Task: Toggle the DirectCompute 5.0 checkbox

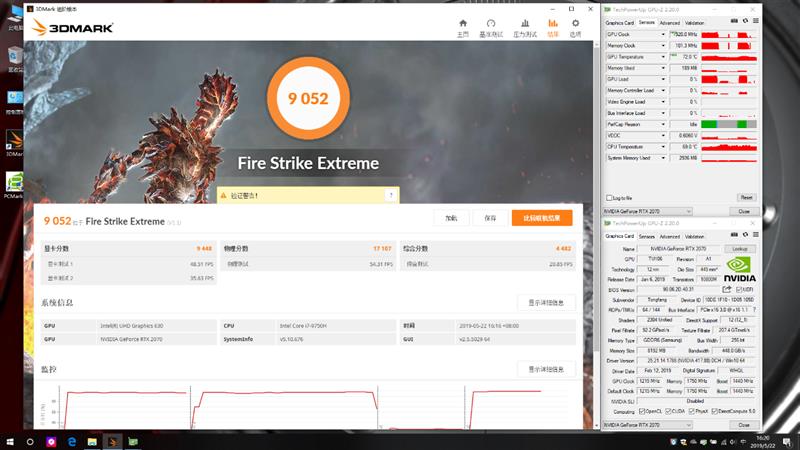Action: pyautogui.click(x=714, y=411)
